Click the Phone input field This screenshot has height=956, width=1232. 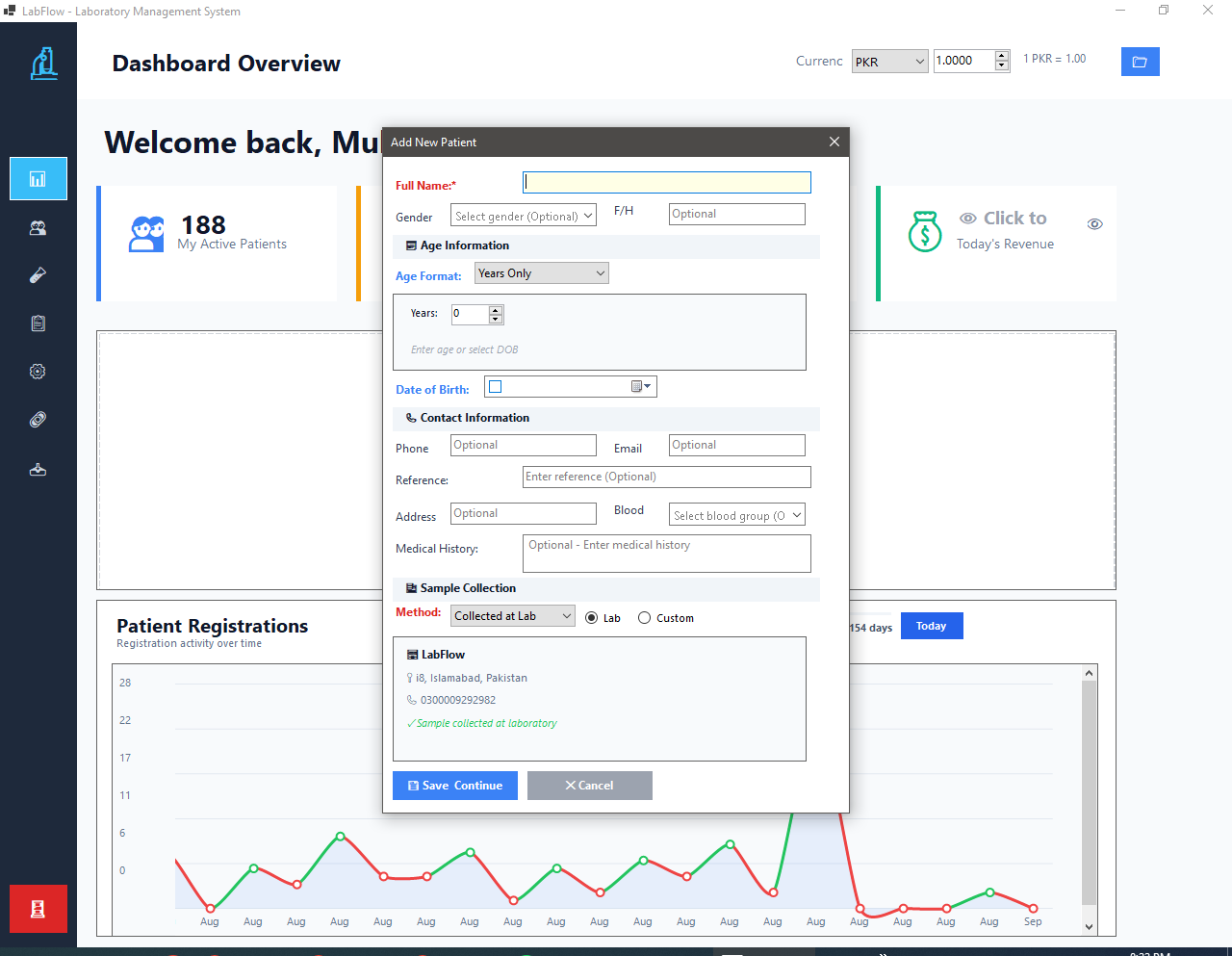[524, 445]
